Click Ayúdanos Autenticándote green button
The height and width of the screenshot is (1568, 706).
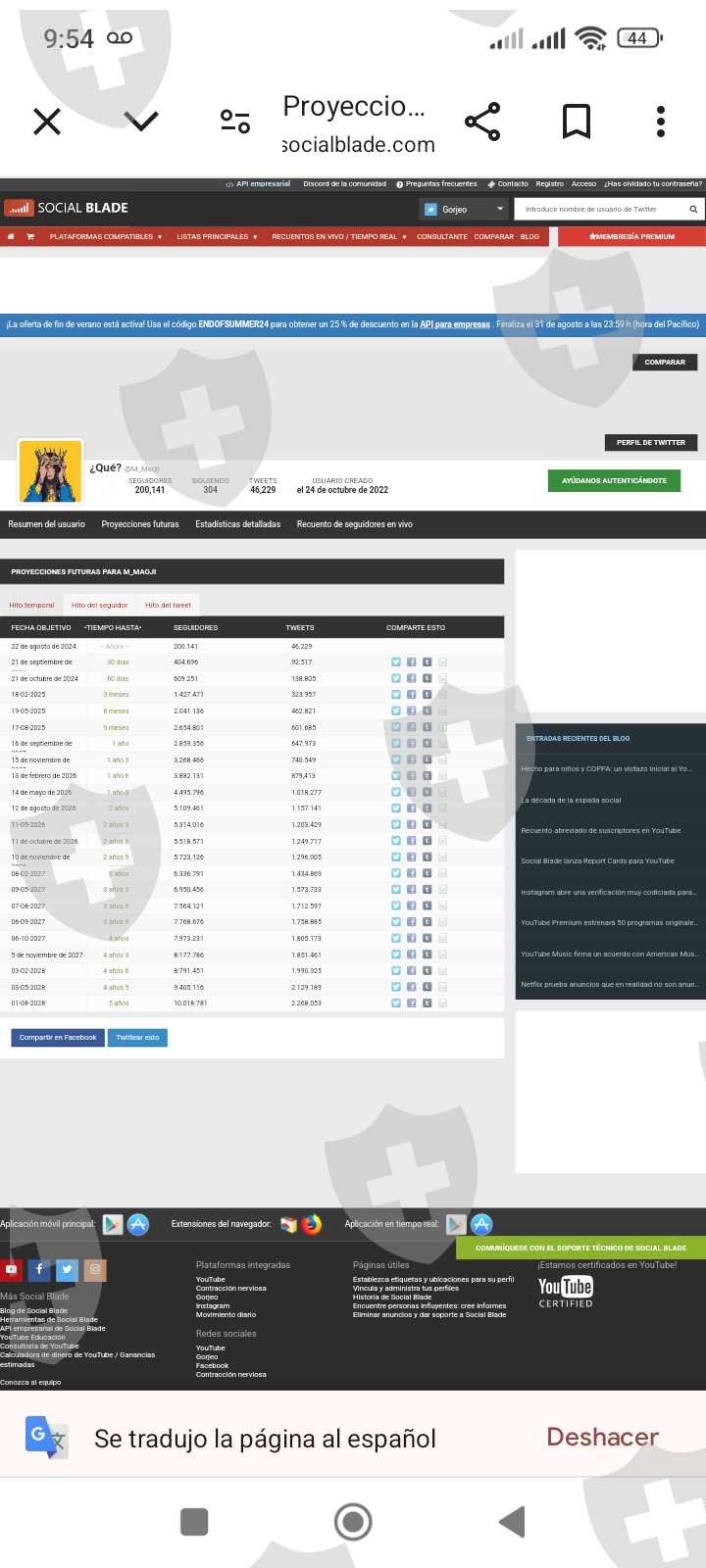point(615,480)
